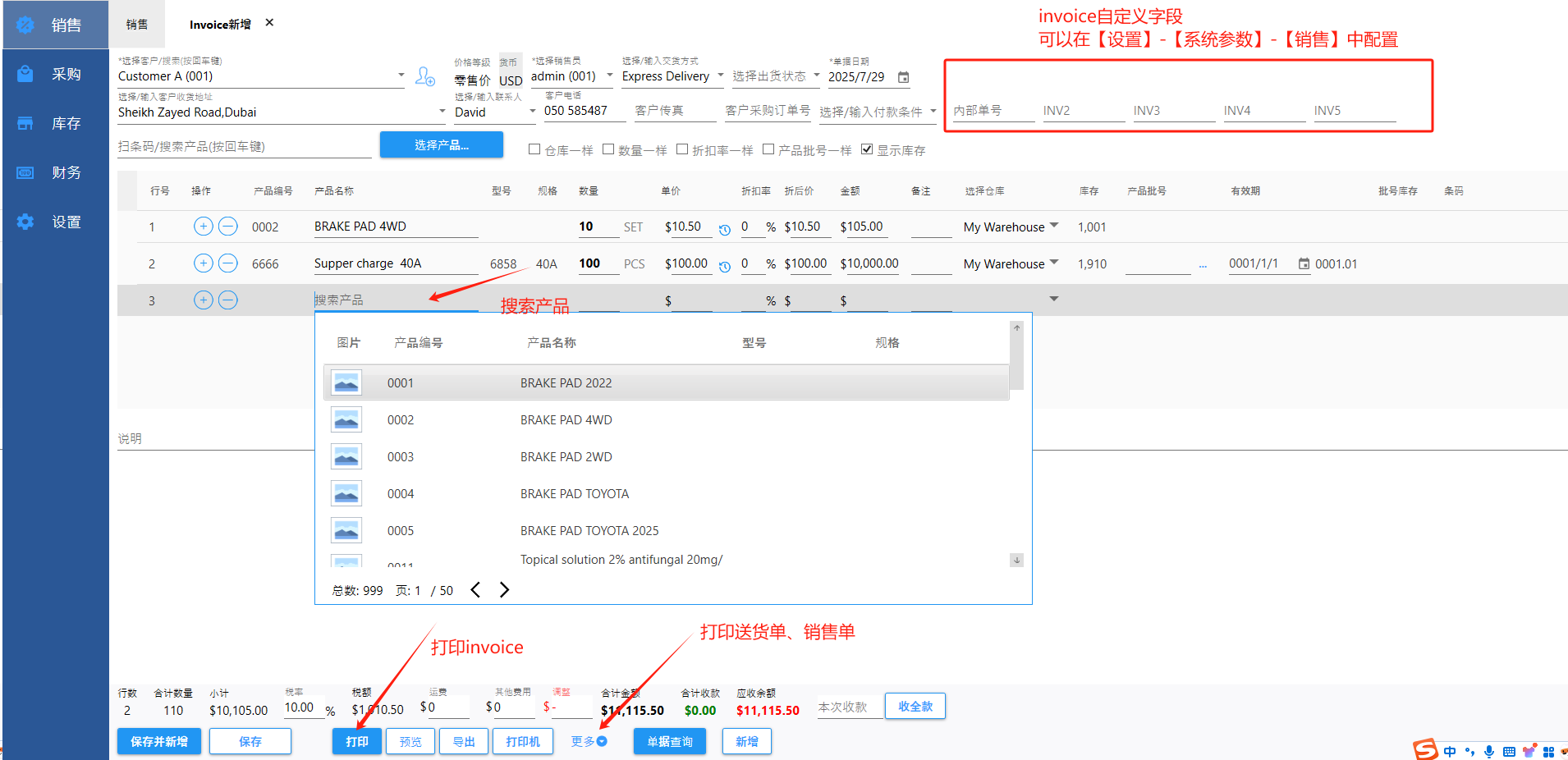Click the minus icon on row 2

228,263
